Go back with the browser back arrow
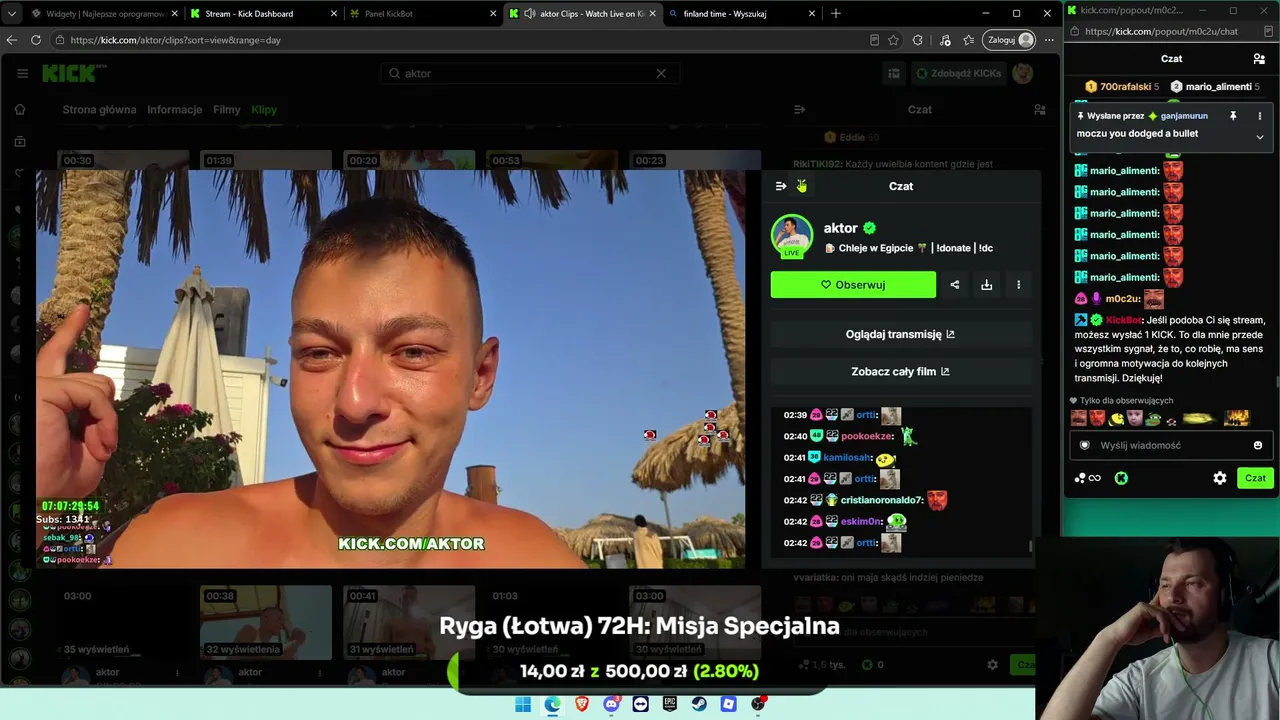This screenshot has width=1280, height=720. pos(12,40)
